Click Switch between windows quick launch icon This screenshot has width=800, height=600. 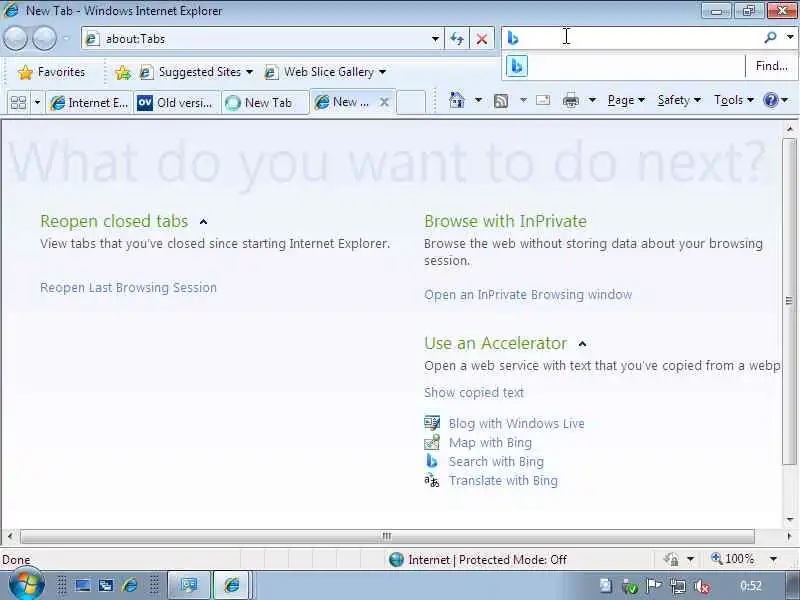(x=106, y=585)
